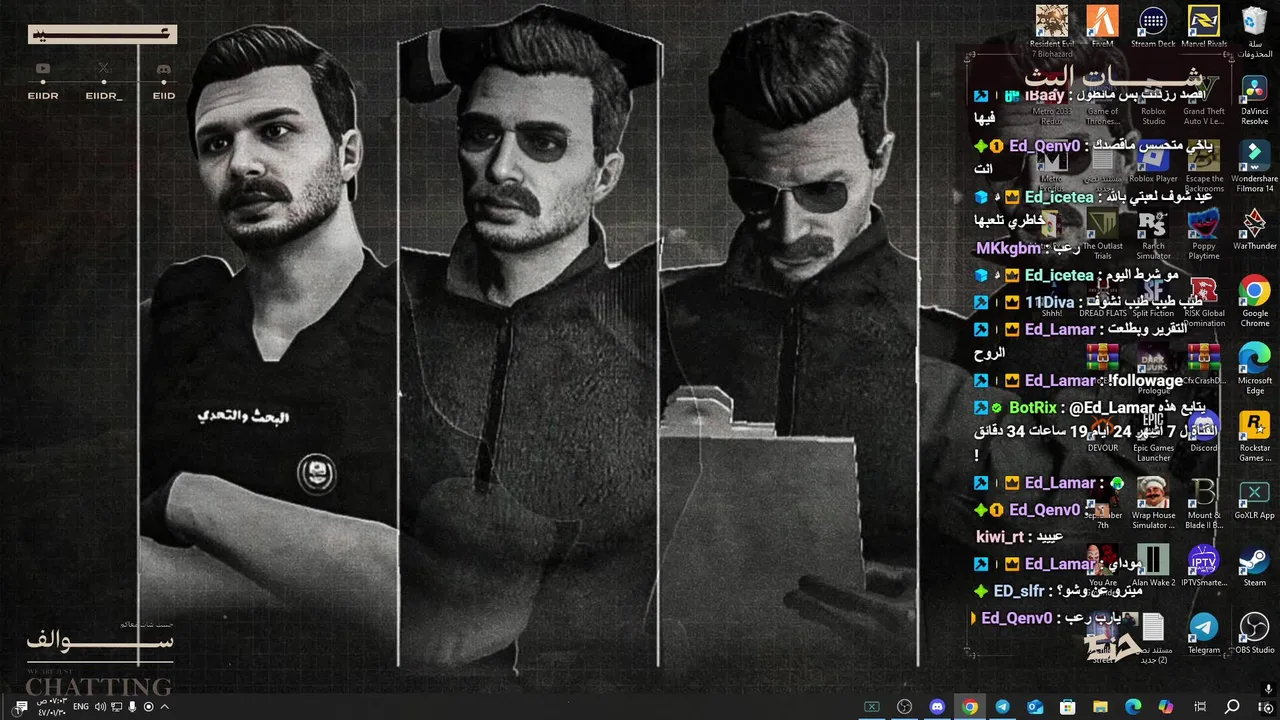Select the Metro Exodus desktop icon
The height and width of the screenshot is (720, 1280).
coord(1051,166)
